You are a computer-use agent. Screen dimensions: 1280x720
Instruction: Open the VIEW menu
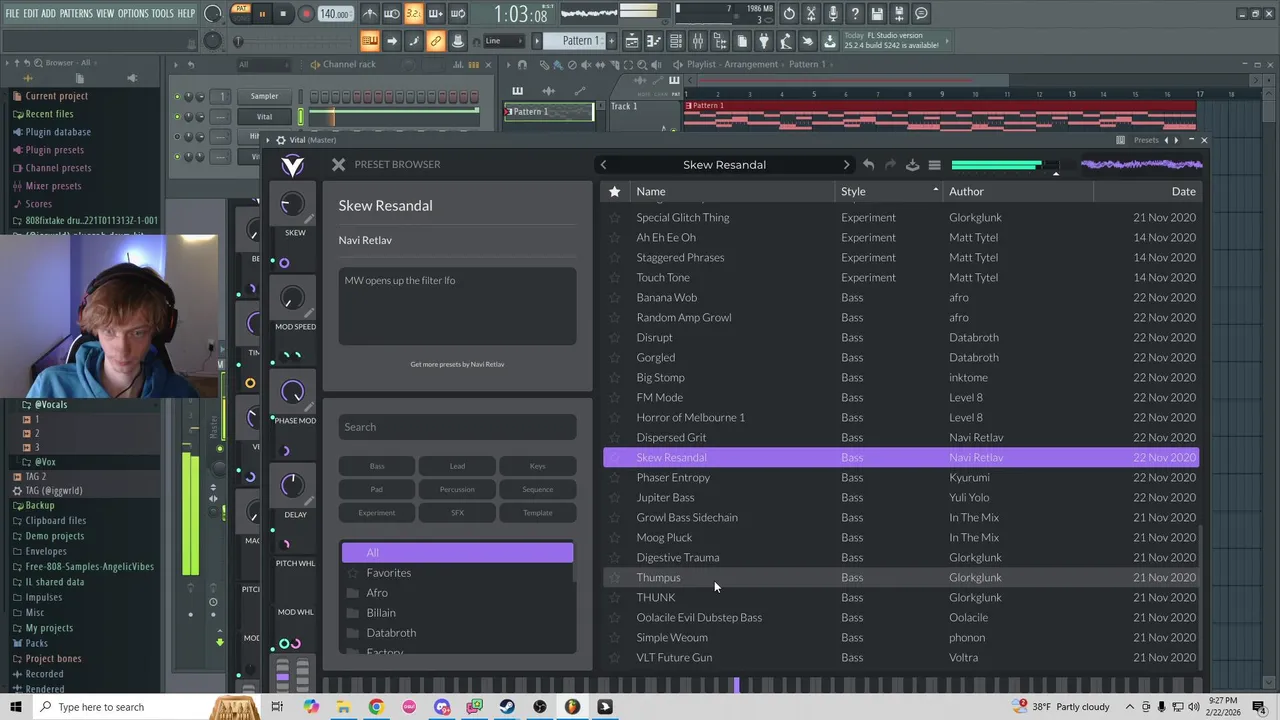point(105,13)
